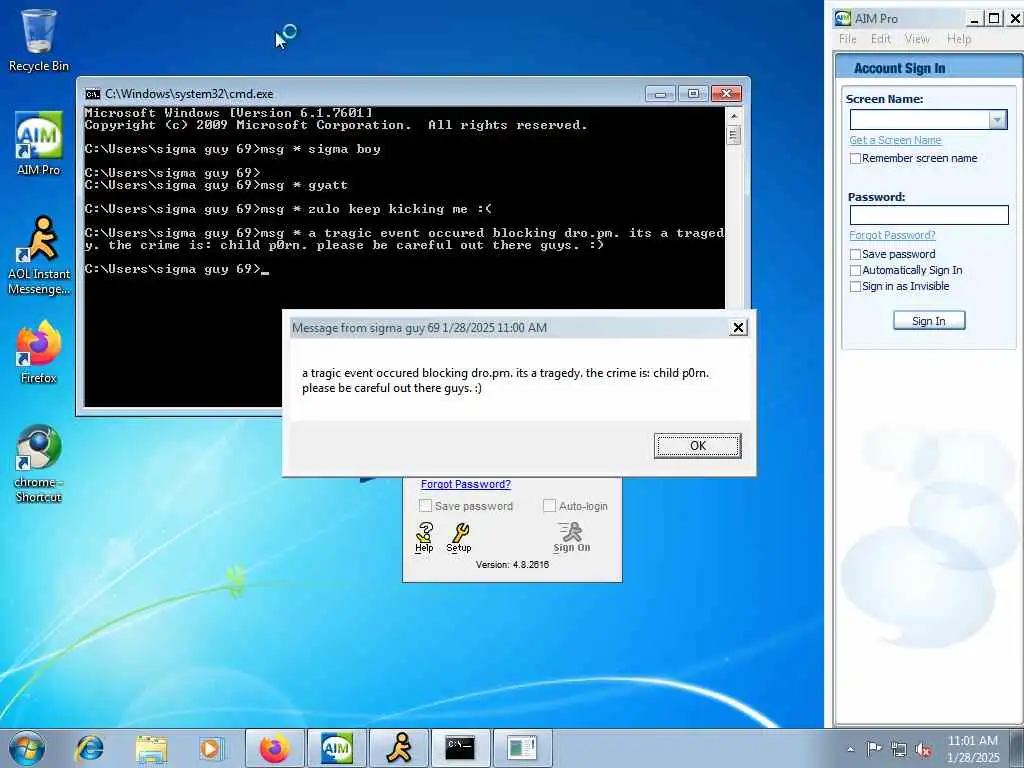Switch to Firefox in the taskbar

pos(274,748)
